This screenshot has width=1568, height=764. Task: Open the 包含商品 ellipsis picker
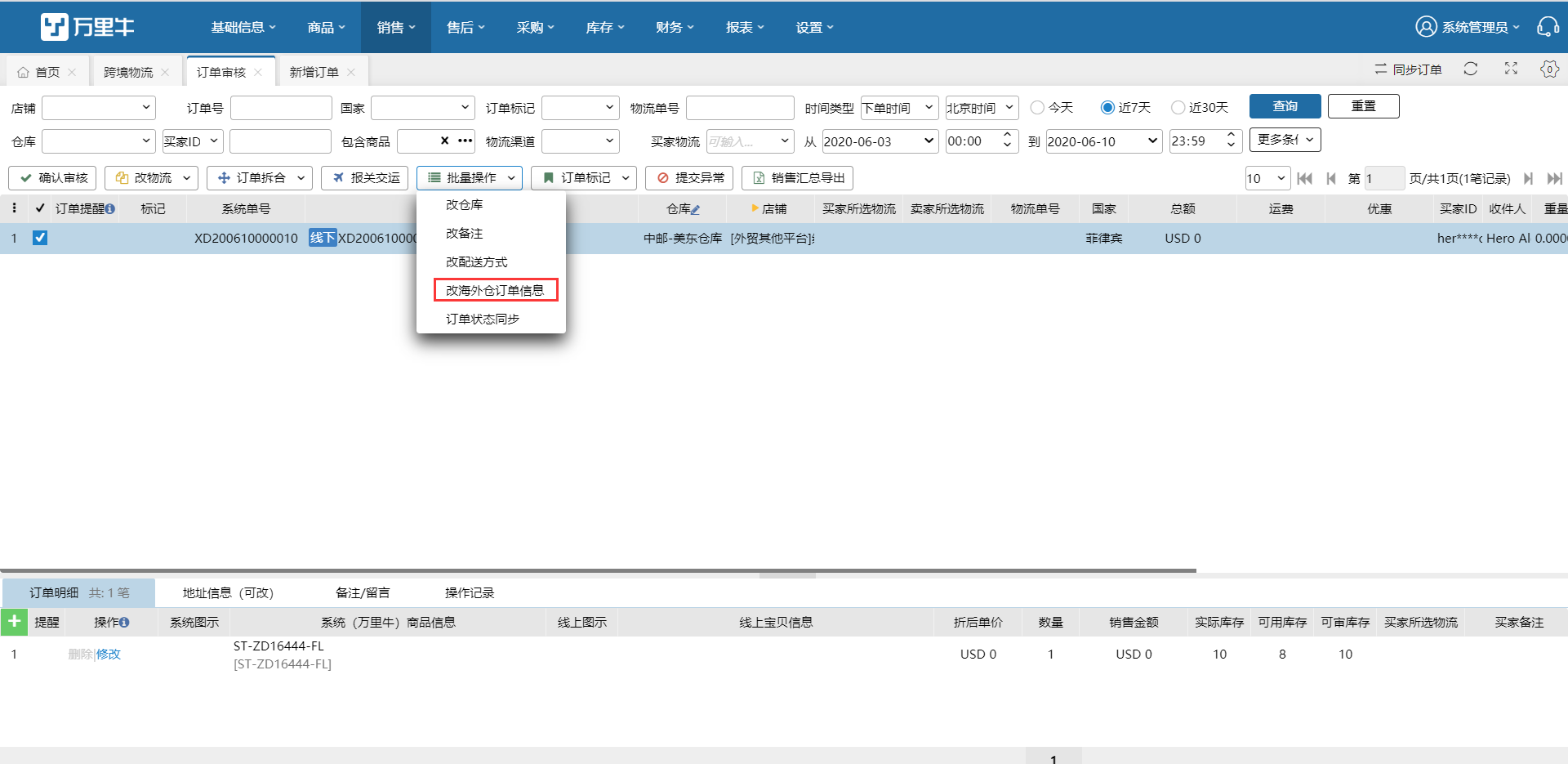465,141
